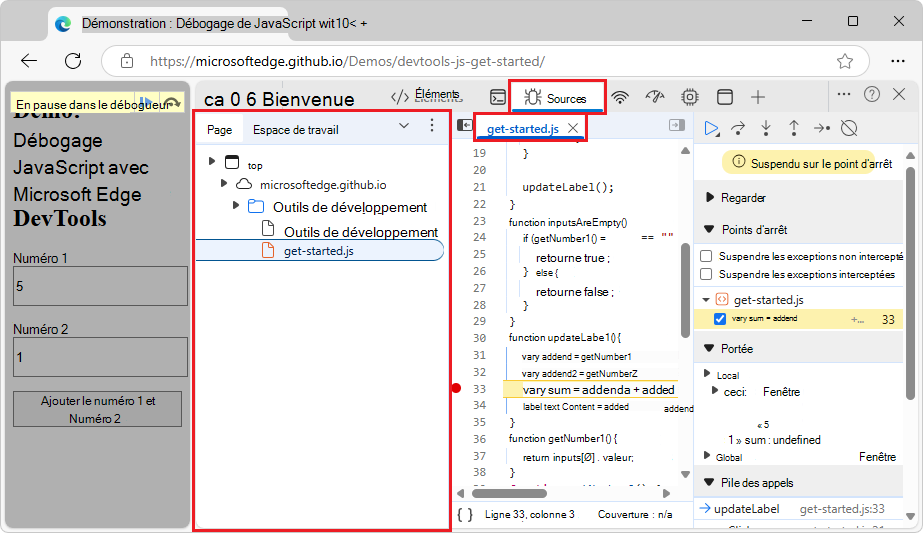This screenshot has width=923, height=533.
Task: Collapse the Points d'arrêt section
Action: pos(709,229)
